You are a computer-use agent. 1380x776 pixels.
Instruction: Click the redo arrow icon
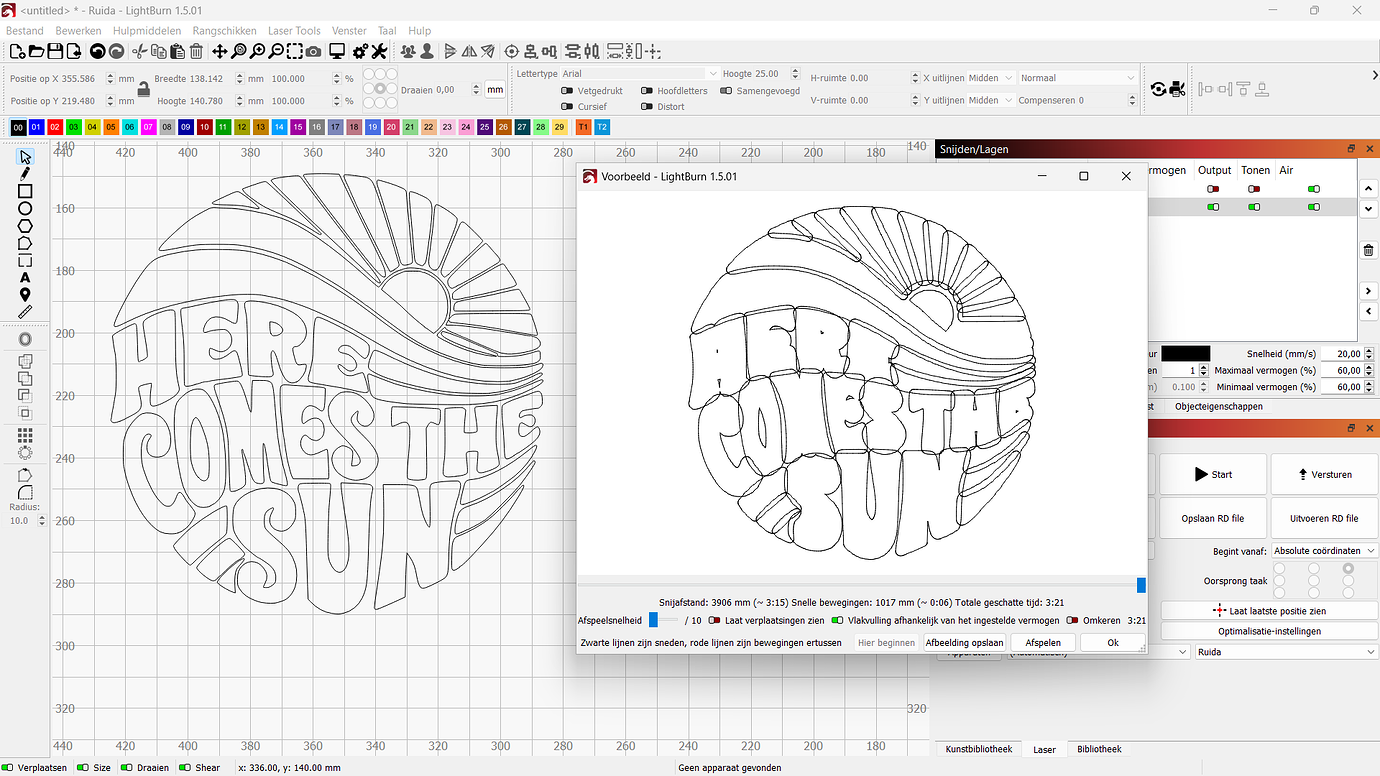tap(116, 51)
